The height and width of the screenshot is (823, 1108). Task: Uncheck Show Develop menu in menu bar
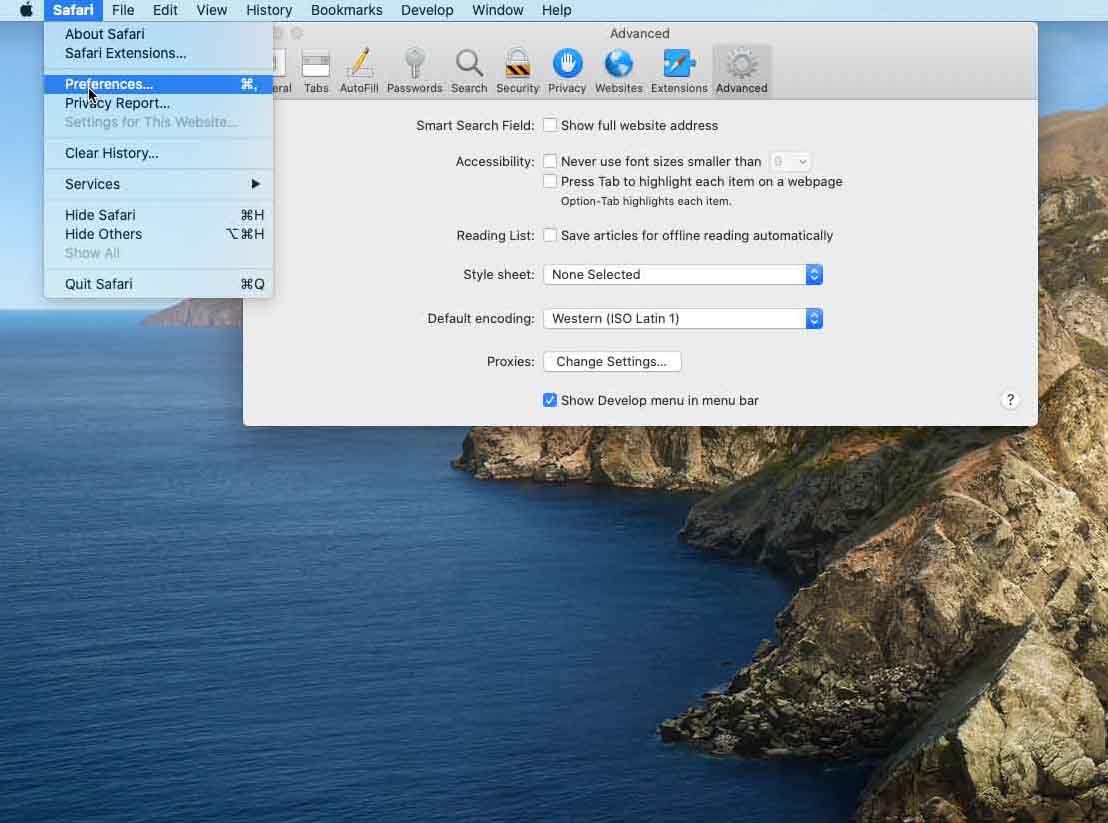coord(550,400)
